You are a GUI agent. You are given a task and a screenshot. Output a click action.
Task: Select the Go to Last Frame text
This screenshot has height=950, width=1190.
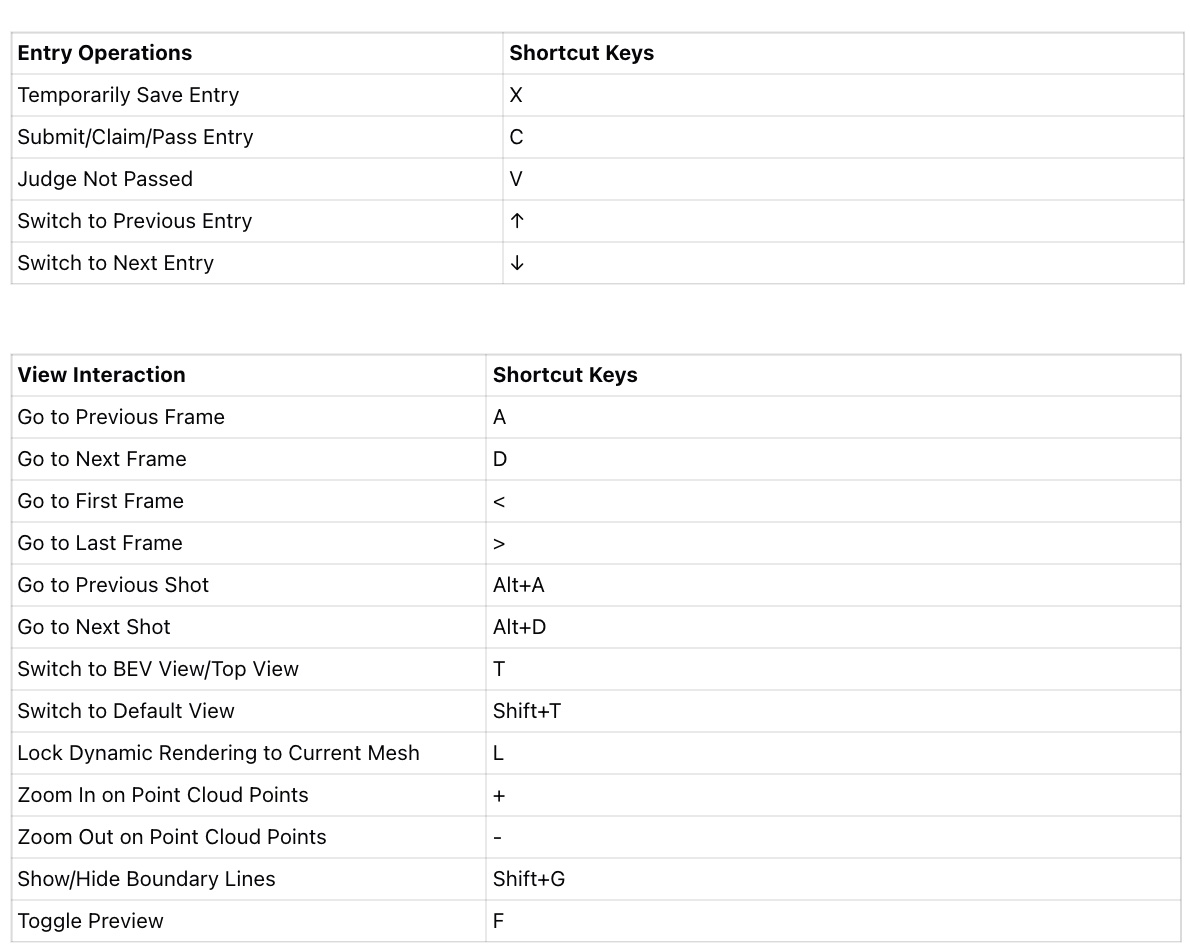click(x=100, y=543)
